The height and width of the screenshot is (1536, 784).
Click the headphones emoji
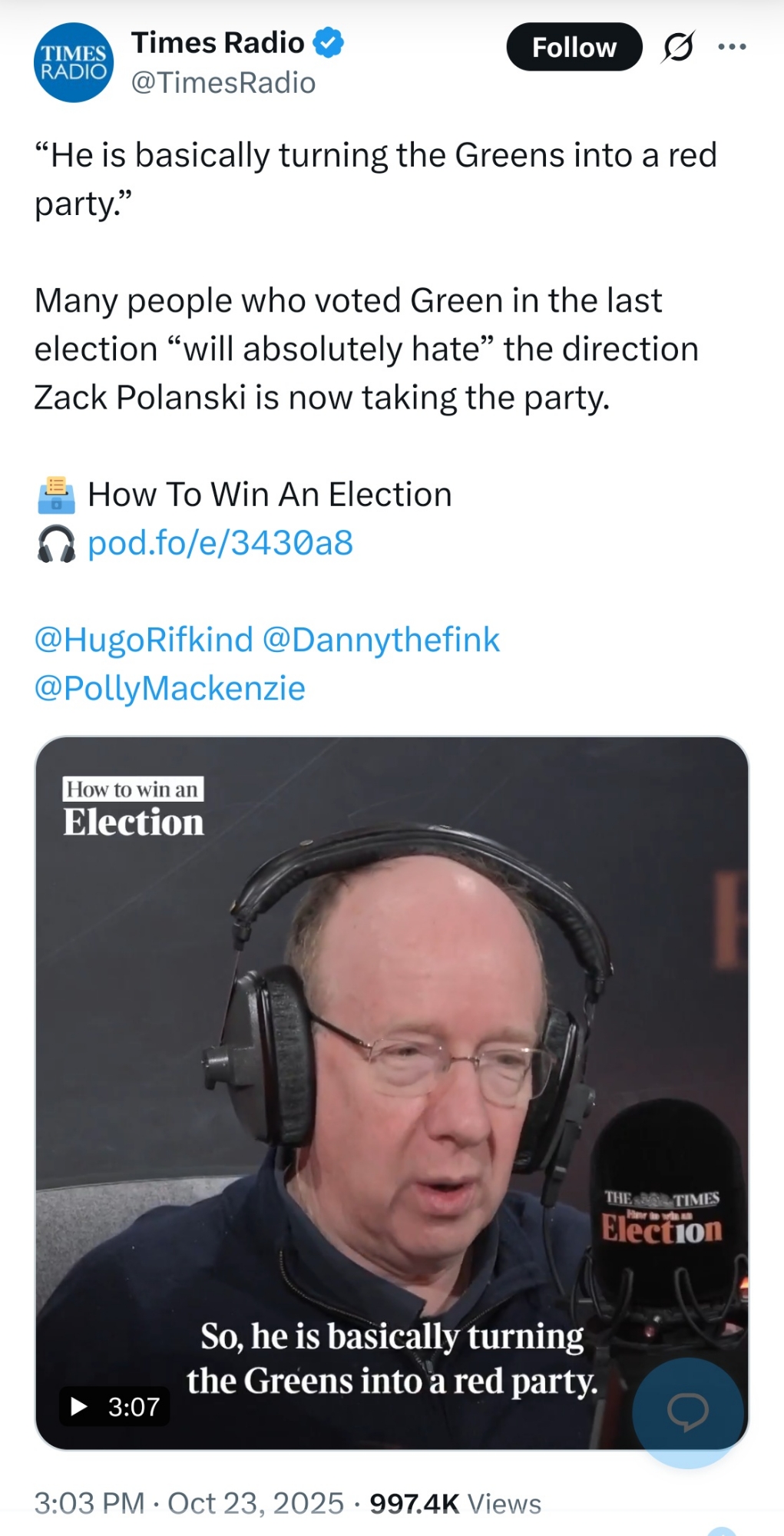point(56,544)
